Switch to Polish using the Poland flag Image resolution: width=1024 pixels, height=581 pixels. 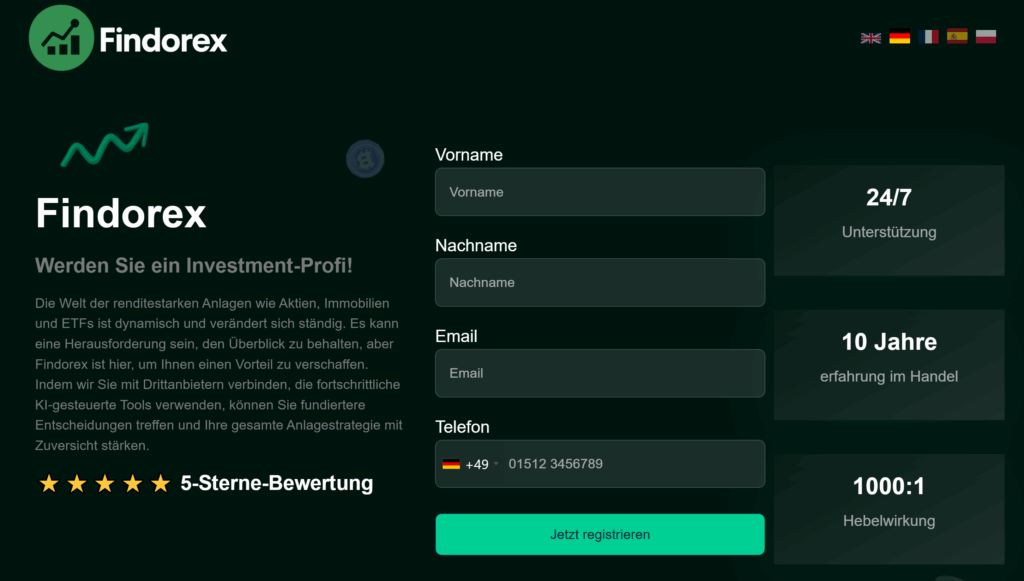[x=986, y=38]
